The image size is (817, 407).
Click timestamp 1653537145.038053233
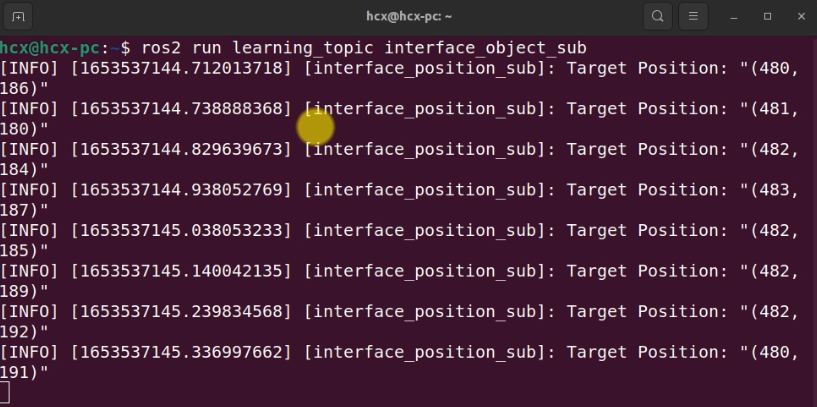pos(180,230)
